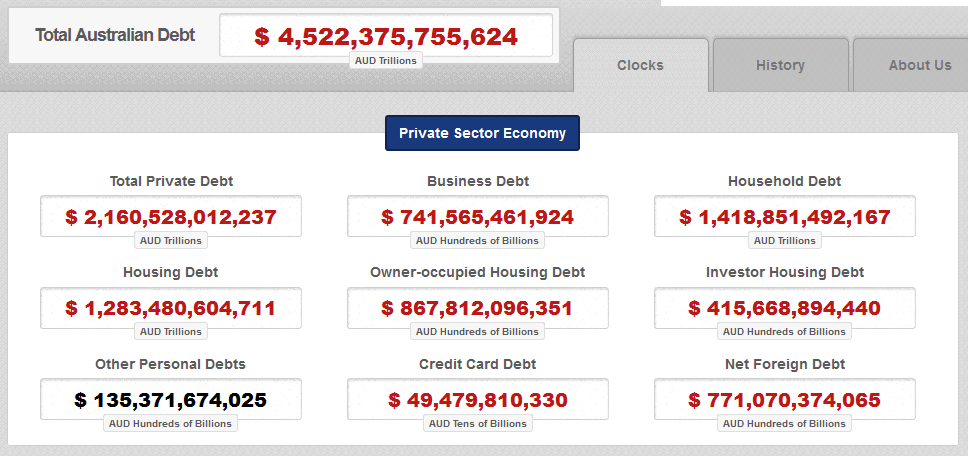
Task: Click the Owner-occupied Housing Debt counter
Action: tap(478, 307)
